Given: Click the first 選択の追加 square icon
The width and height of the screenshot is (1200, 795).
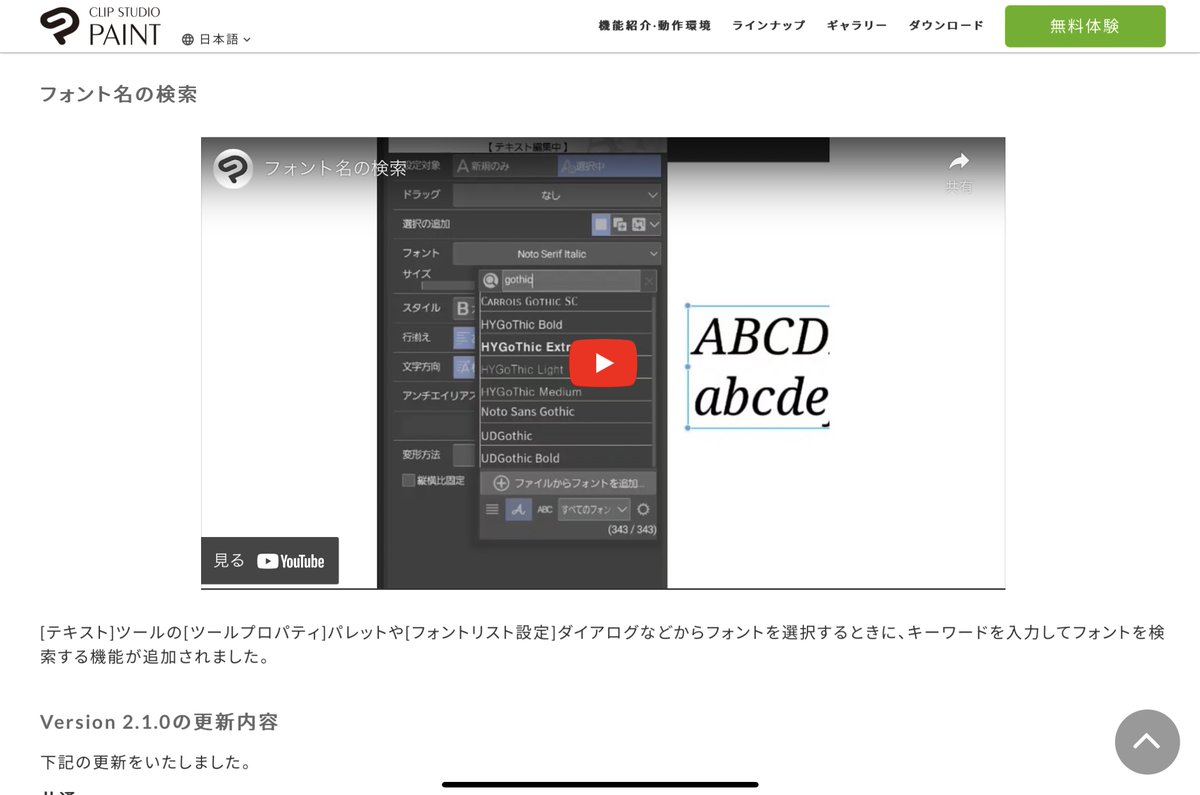Looking at the screenshot, I should pos(601,224).
